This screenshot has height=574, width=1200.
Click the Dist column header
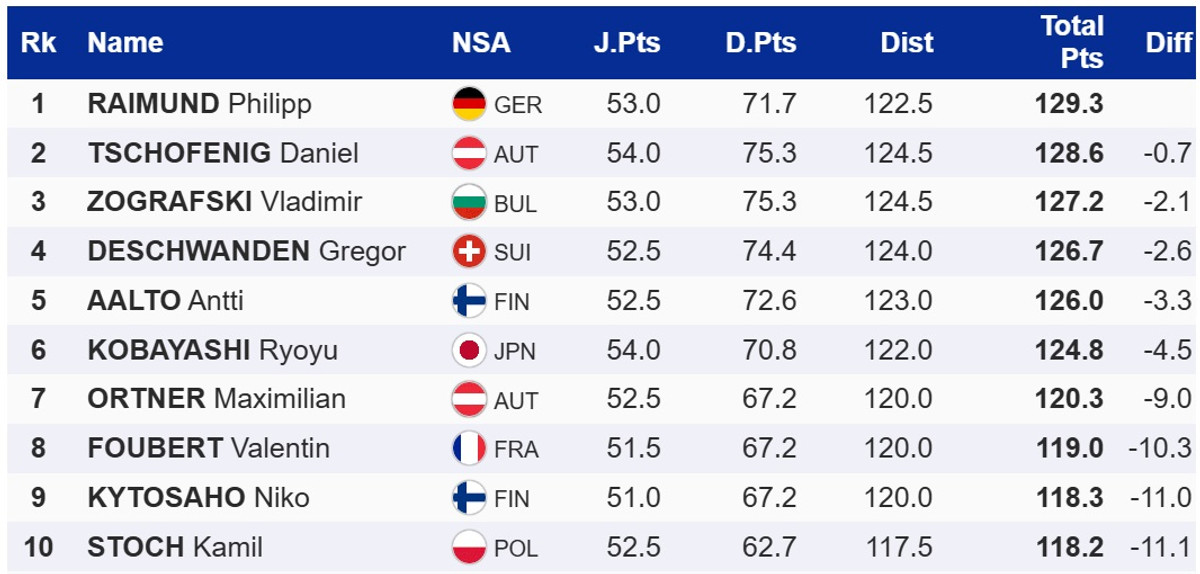[x=906, y=43]
